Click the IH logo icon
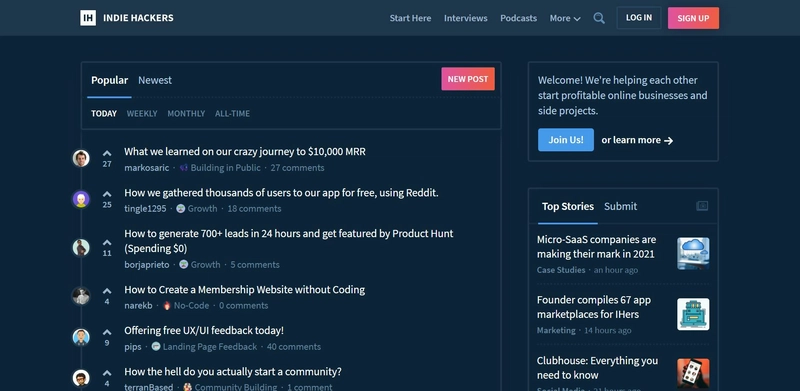The height and width of the screenshot is (391, 800). (88, 18)
